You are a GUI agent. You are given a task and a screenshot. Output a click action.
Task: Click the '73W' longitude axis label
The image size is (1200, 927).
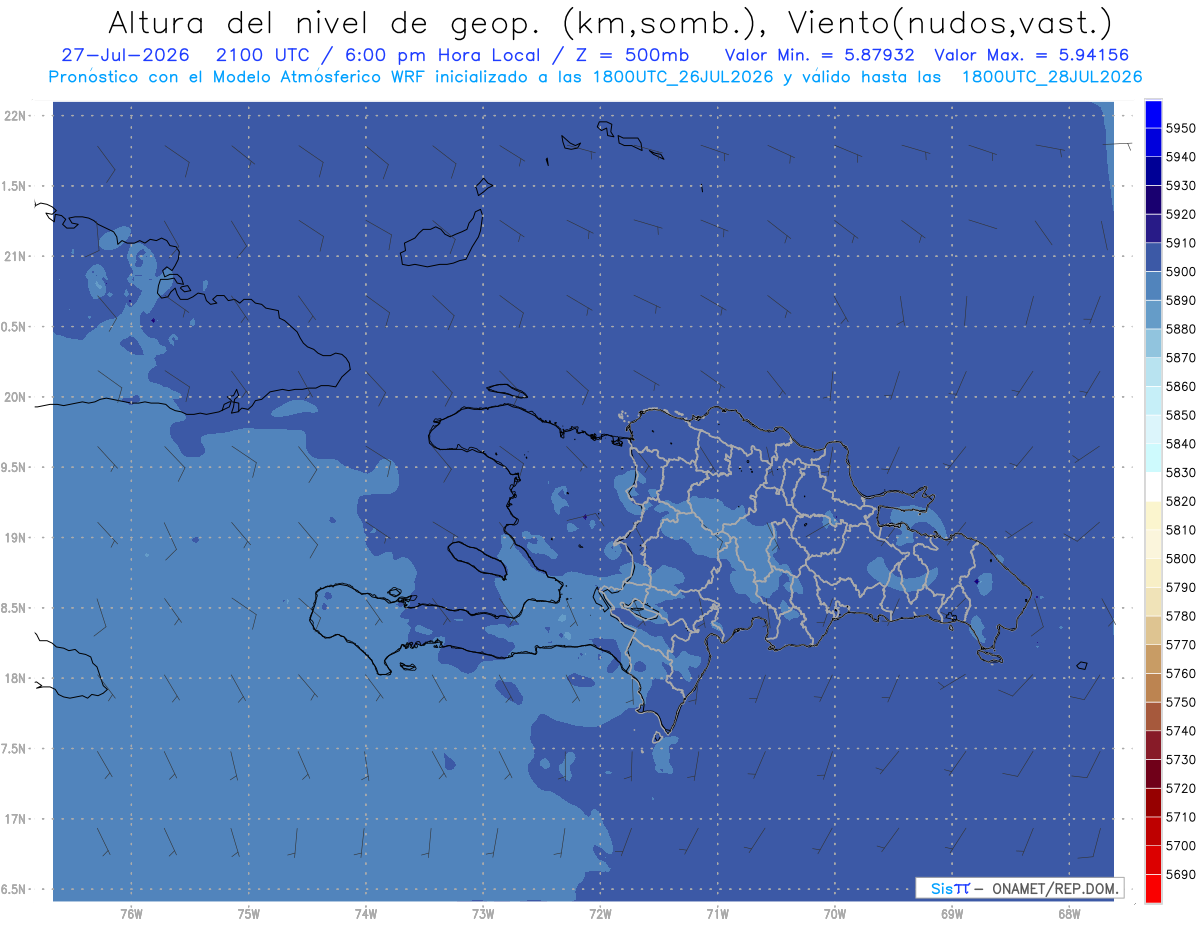(x=483, y=913)
